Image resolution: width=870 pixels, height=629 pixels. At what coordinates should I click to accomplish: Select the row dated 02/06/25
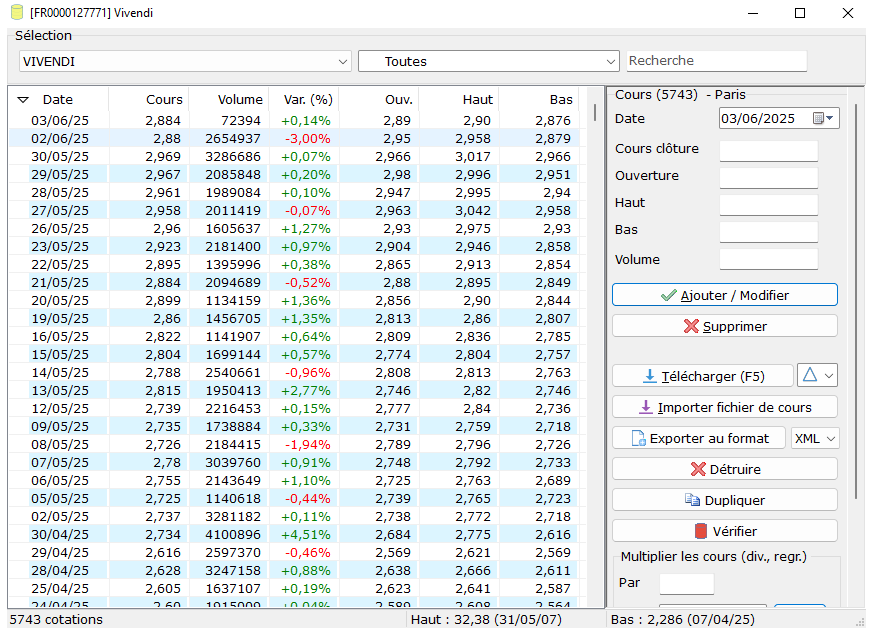point(294,138)
